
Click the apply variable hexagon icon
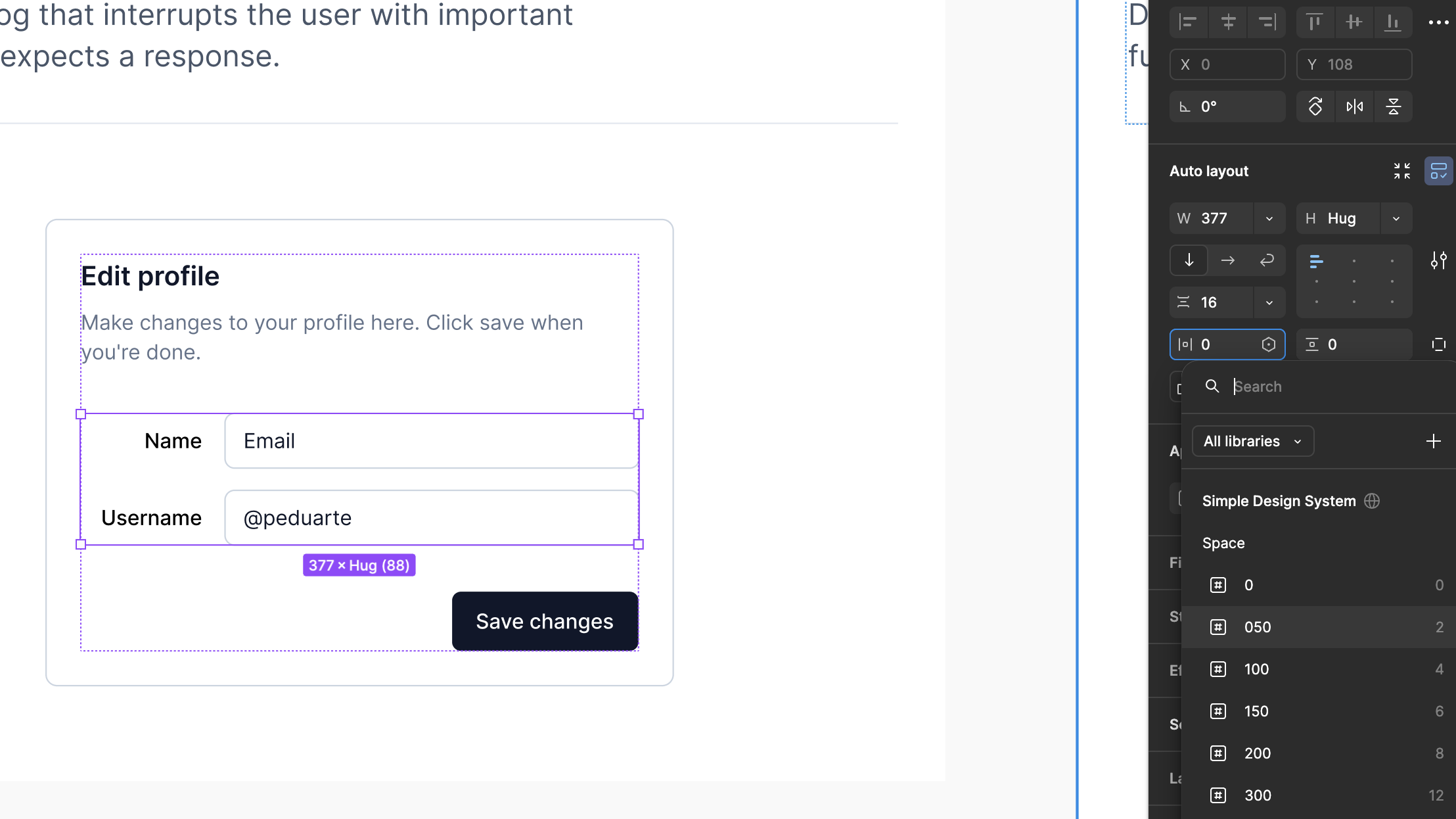point(1269,344)
